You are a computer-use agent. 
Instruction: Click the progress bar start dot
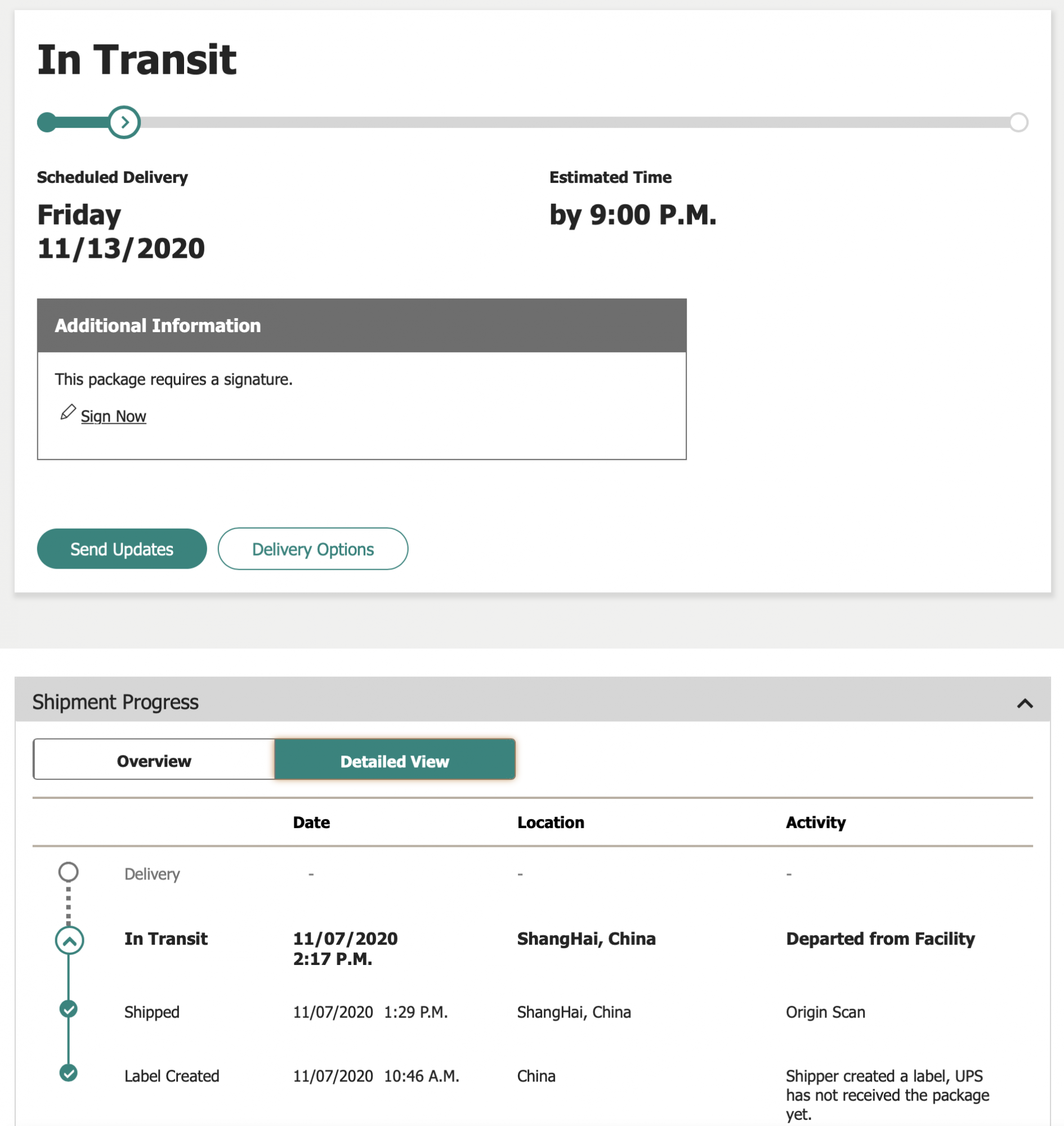(47, 122)
